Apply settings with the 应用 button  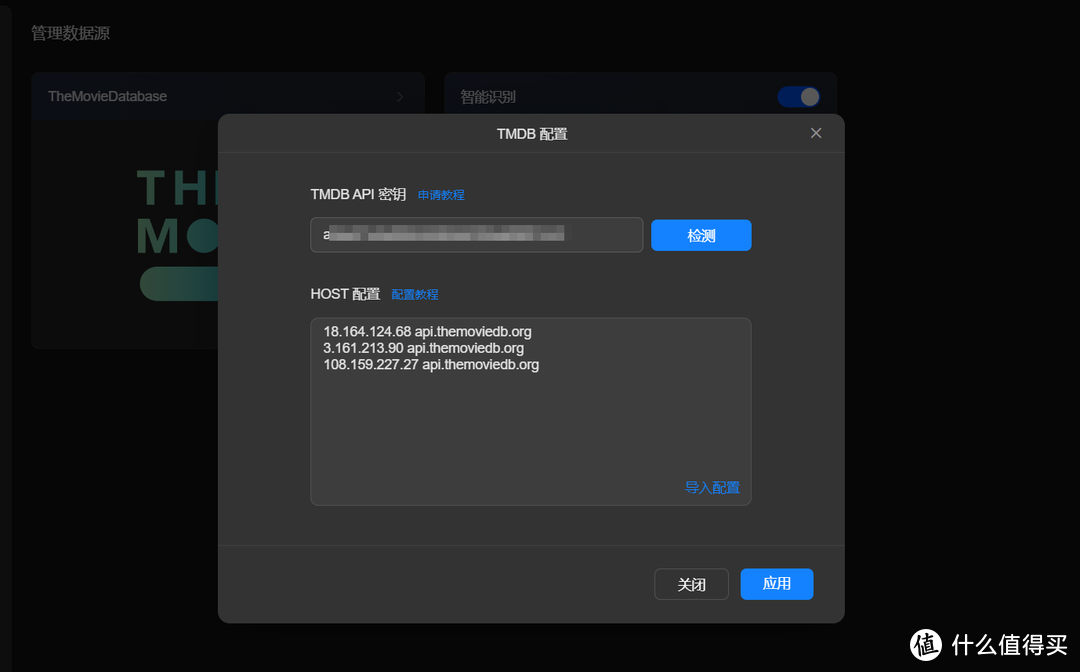pos(777,584)
